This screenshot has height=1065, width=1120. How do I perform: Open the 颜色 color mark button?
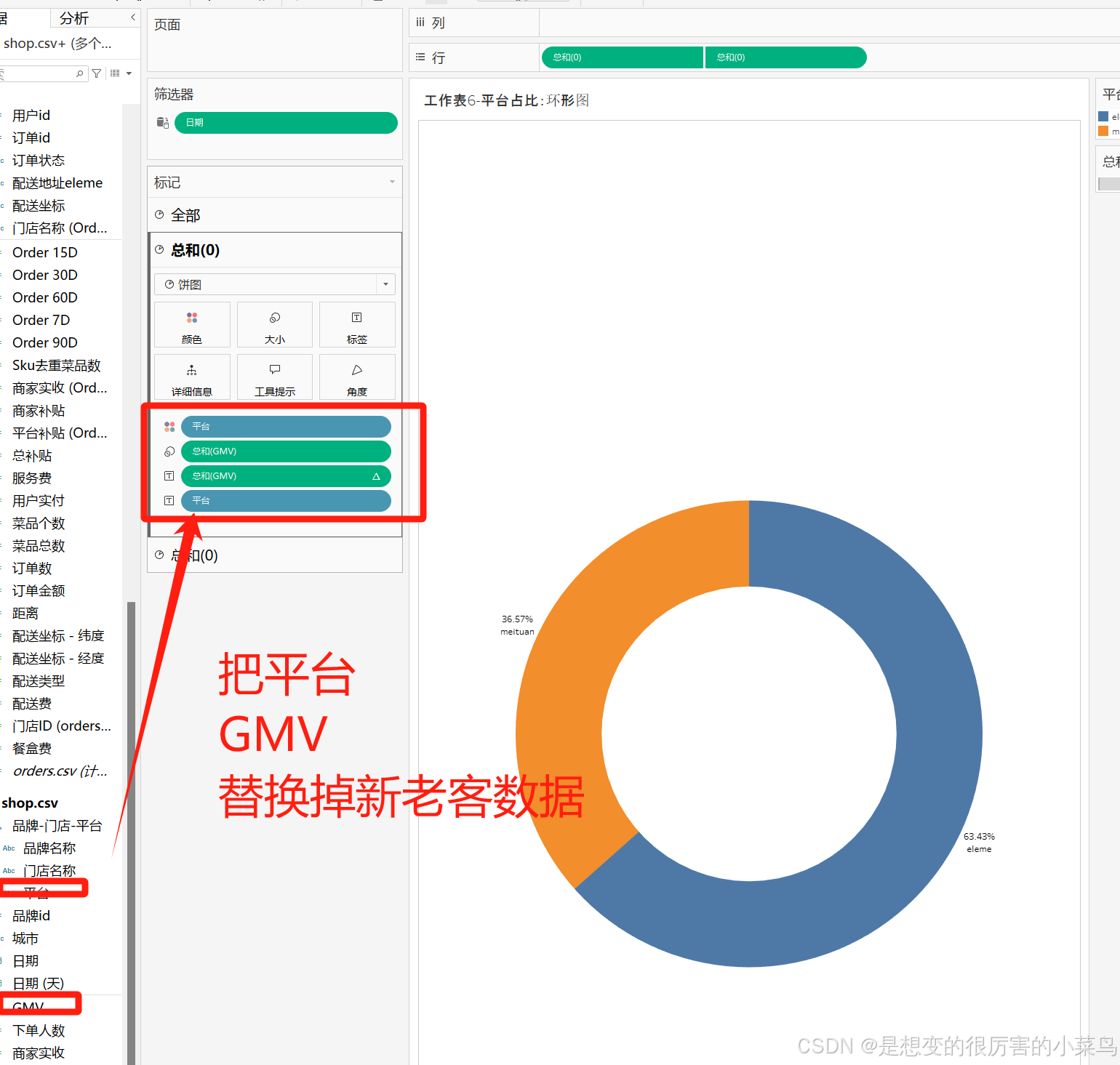pyautogui.click(x=192, y=325)
